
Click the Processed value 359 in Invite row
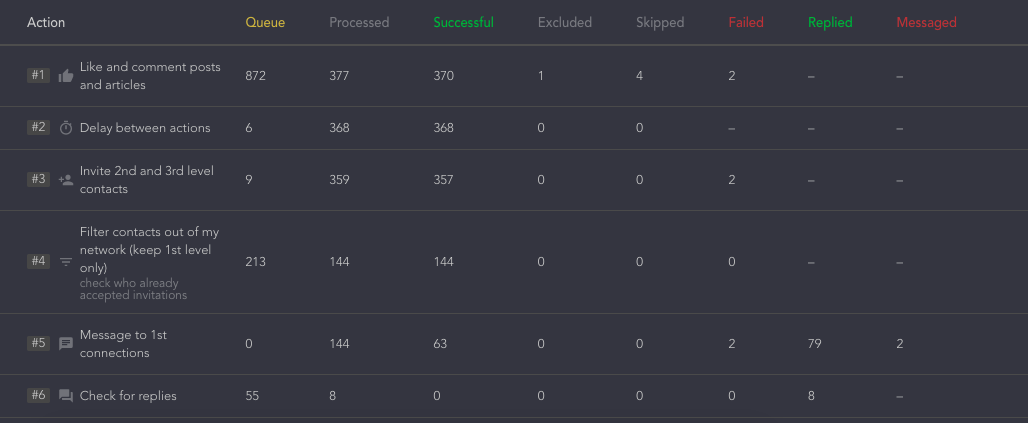339,180
